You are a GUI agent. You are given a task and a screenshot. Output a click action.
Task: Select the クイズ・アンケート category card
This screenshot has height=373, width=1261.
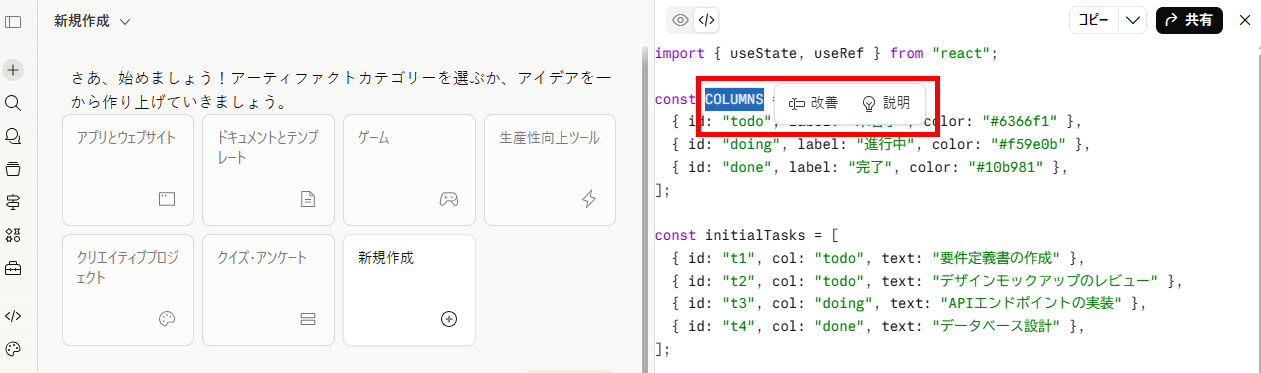268,290
